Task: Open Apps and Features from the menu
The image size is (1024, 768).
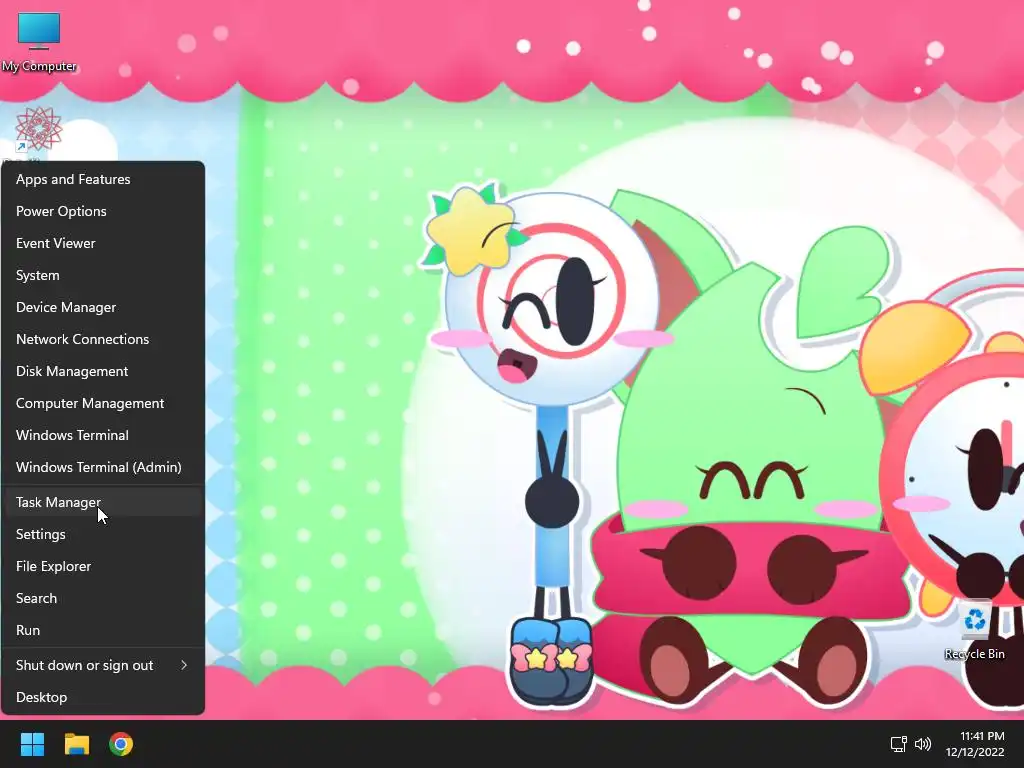Action: click(x=103, y=179)
